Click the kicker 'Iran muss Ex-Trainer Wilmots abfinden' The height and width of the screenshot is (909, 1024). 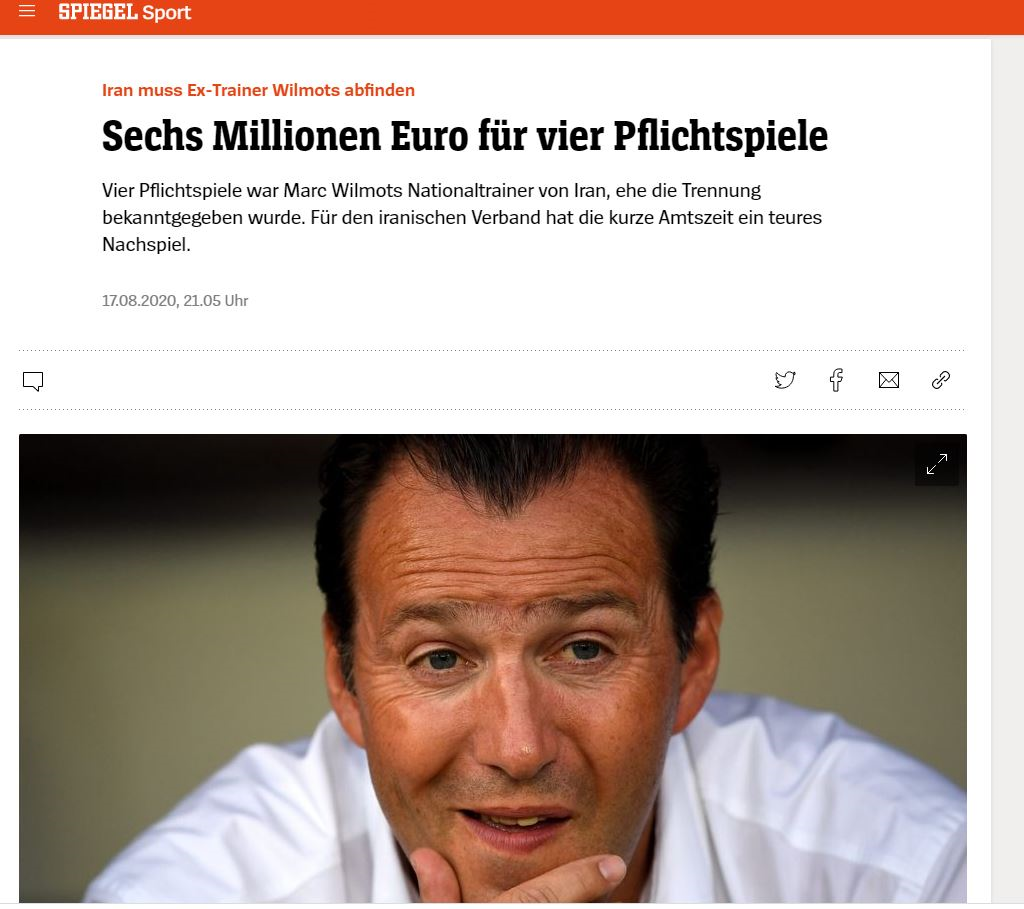point(258,90)
